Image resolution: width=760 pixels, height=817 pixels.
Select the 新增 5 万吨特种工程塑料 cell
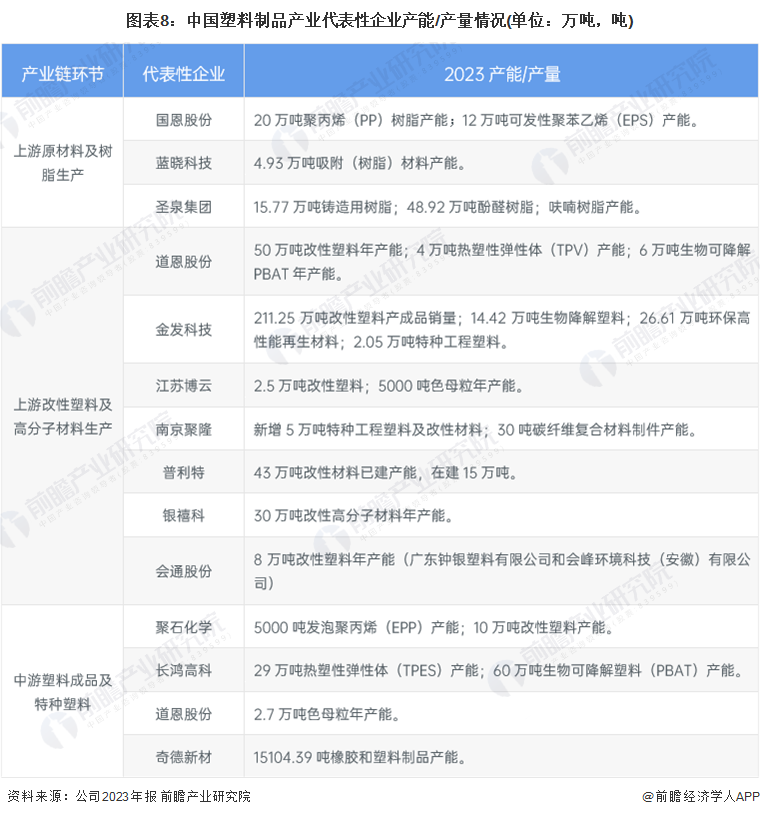(x=501, y=429)
